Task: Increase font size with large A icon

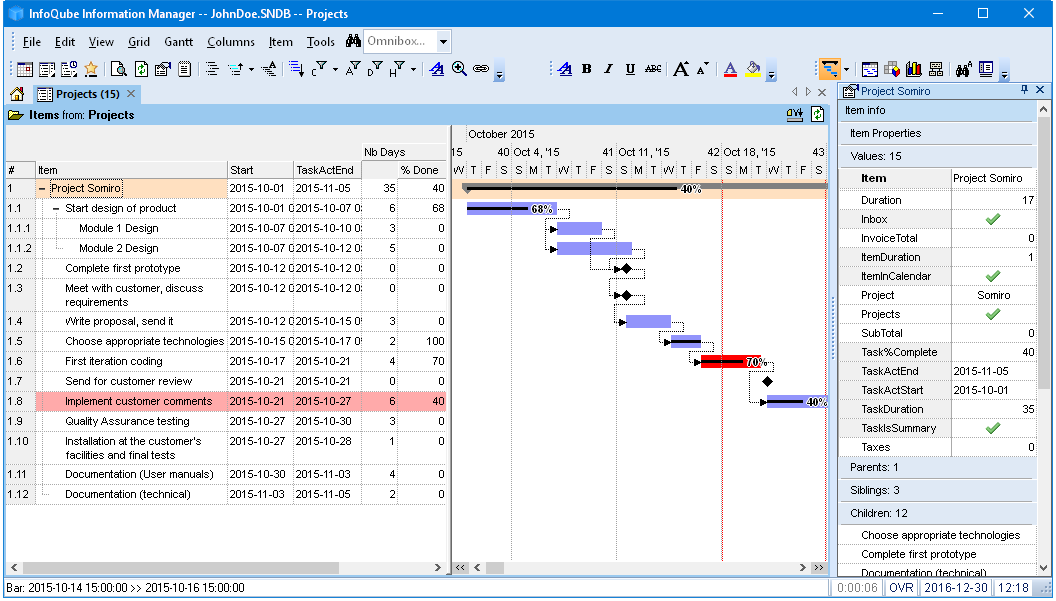Action: (681, 69)
